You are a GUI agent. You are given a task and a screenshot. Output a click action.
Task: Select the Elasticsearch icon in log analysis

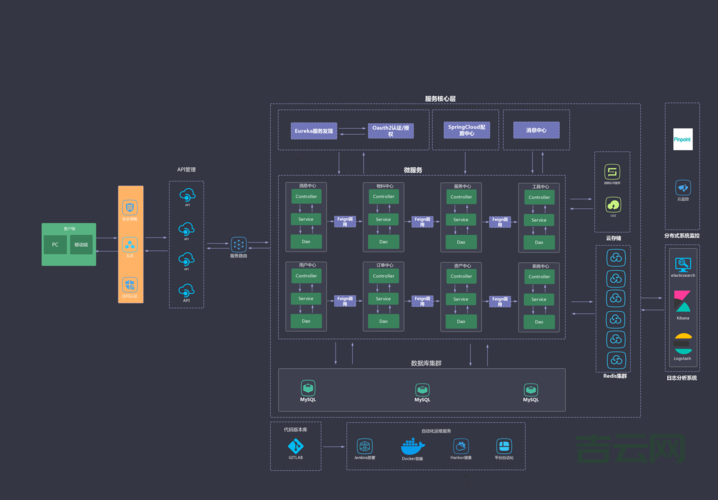pos(683,265)
